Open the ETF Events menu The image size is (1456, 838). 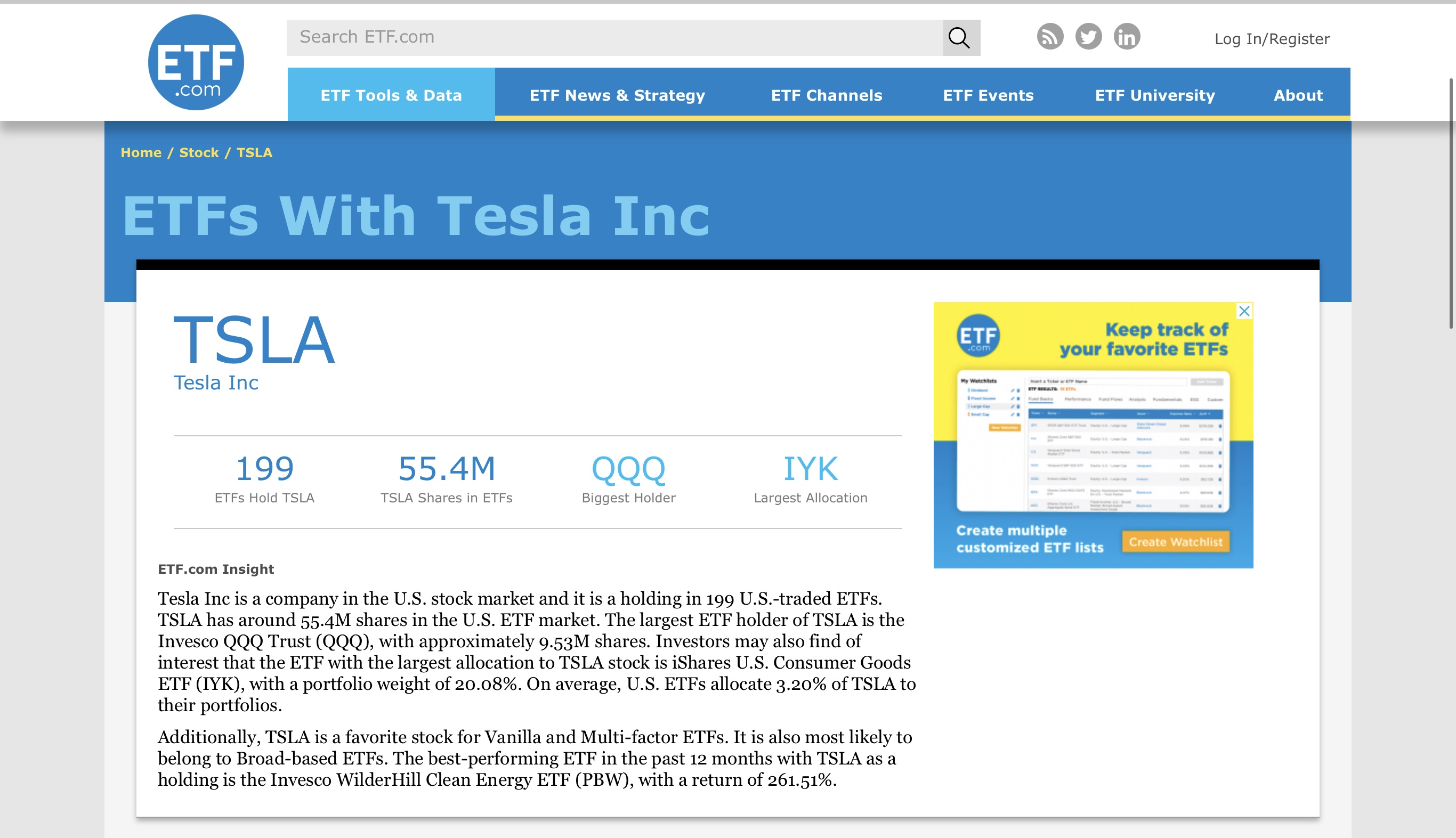pyautogui.click(x=988, y=94)
